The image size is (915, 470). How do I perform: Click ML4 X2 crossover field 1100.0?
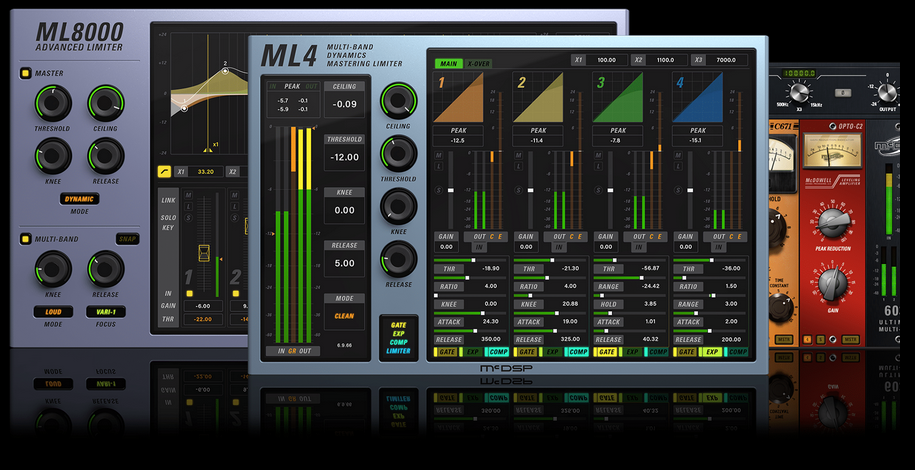[x=665, y=60]
